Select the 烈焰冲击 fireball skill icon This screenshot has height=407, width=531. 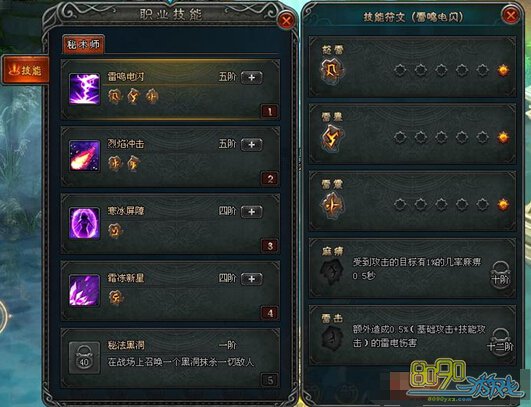85,156
